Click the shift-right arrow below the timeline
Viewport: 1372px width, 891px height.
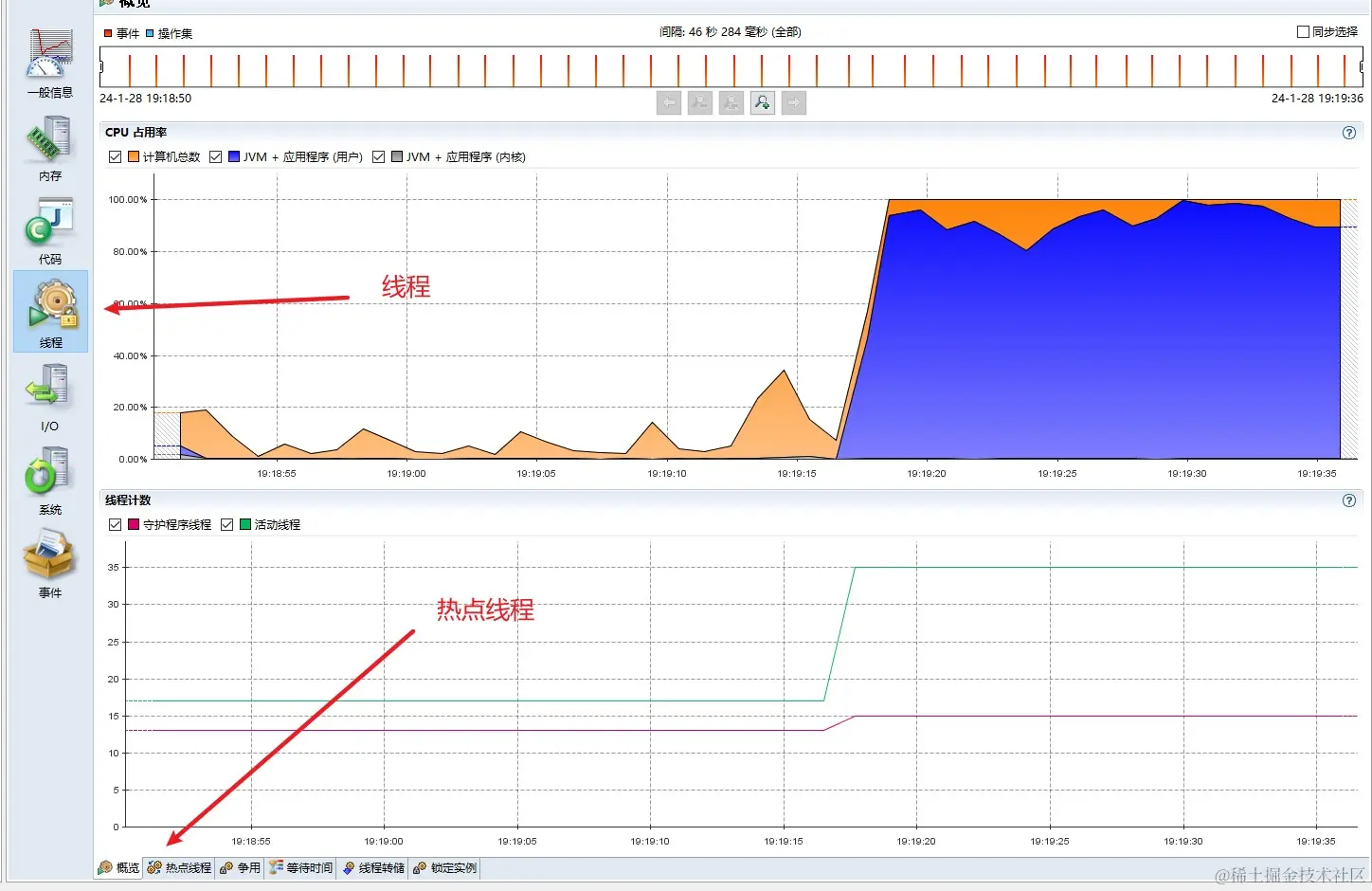click(794, 102)
